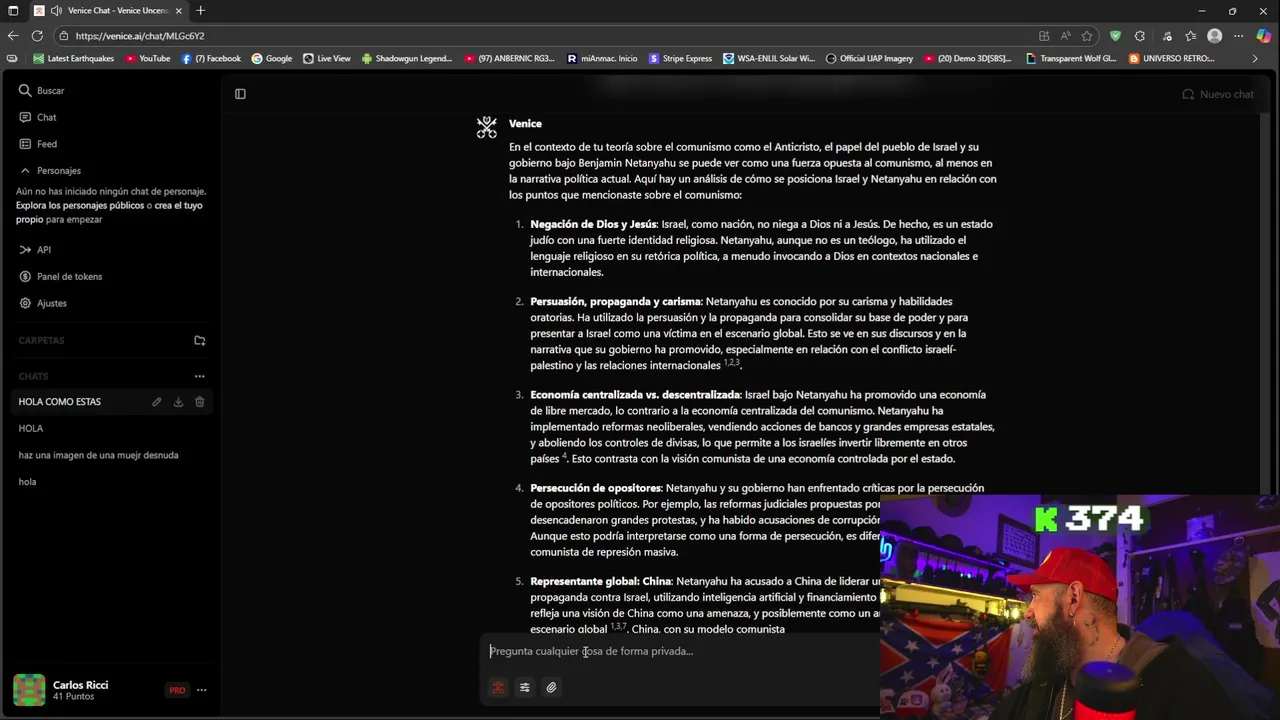The width and height of the screenshot is (1280, 720).
Task: Open the WSA-ENLIL Solar Wind bookmark
Action: [x=769, y=59]
